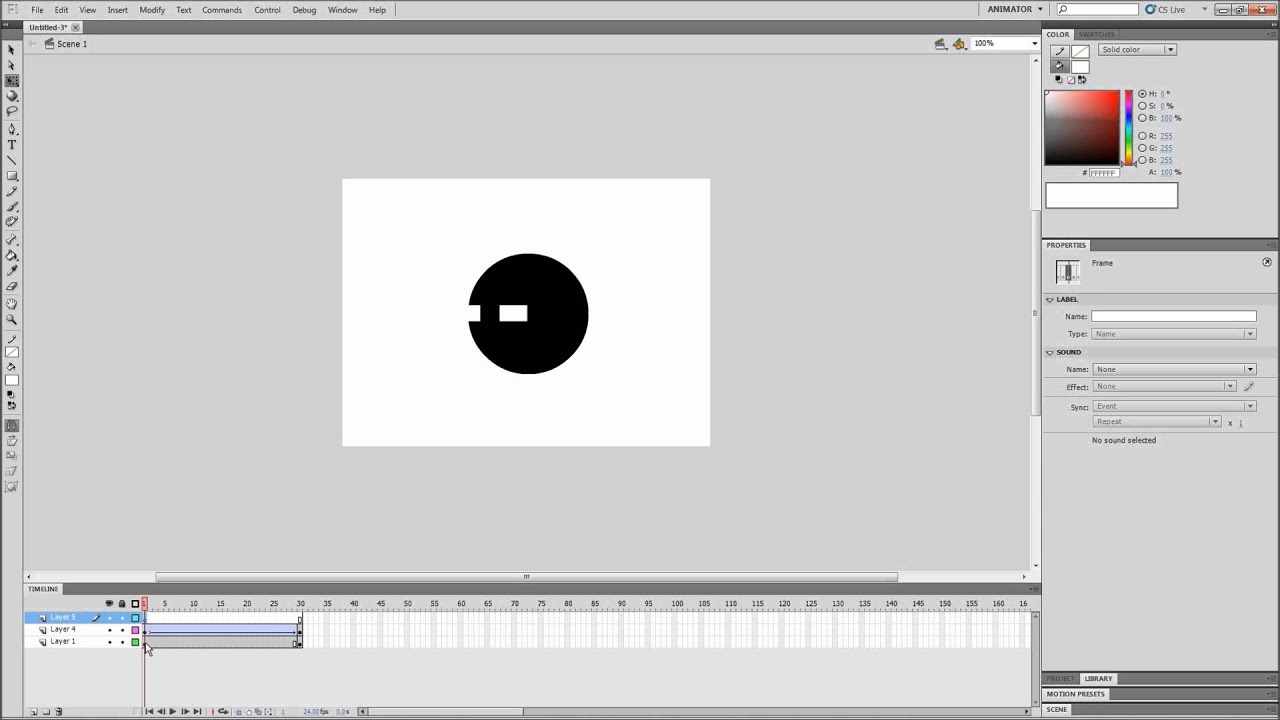The image size is (1280, 720).
Task: Open the Window menu
Action: coord(342,10)
